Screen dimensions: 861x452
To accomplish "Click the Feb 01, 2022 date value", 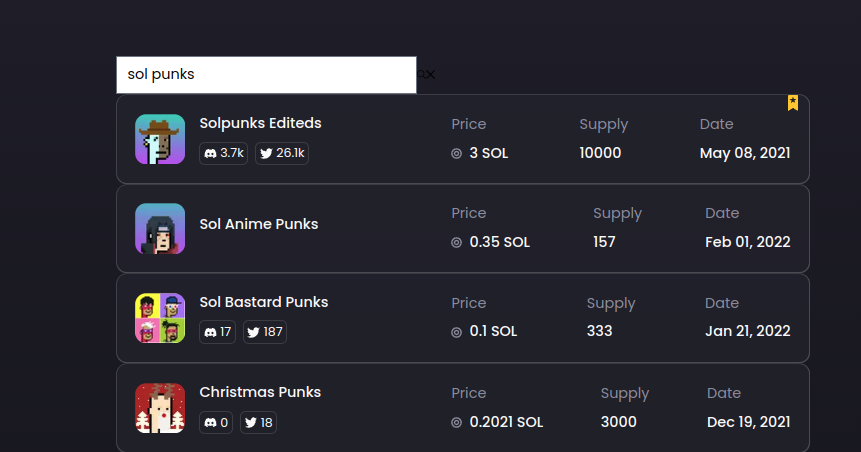I will 747,242.
